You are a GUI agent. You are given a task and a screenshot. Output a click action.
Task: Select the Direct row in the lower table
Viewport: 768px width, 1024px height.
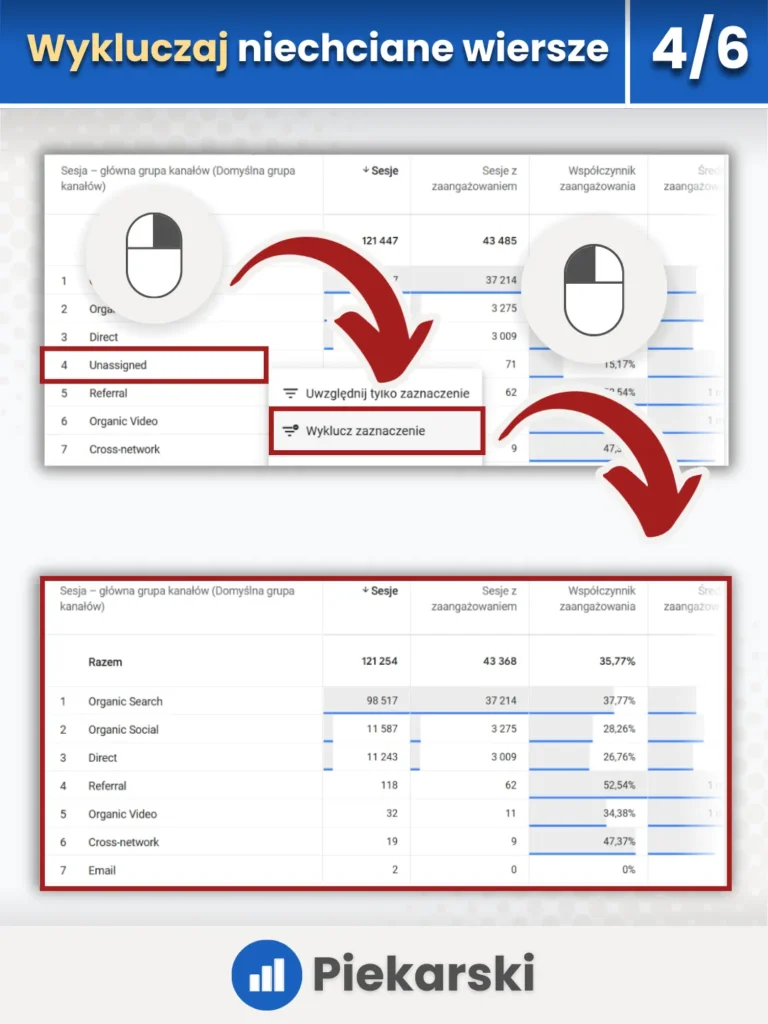pos(103,758)
